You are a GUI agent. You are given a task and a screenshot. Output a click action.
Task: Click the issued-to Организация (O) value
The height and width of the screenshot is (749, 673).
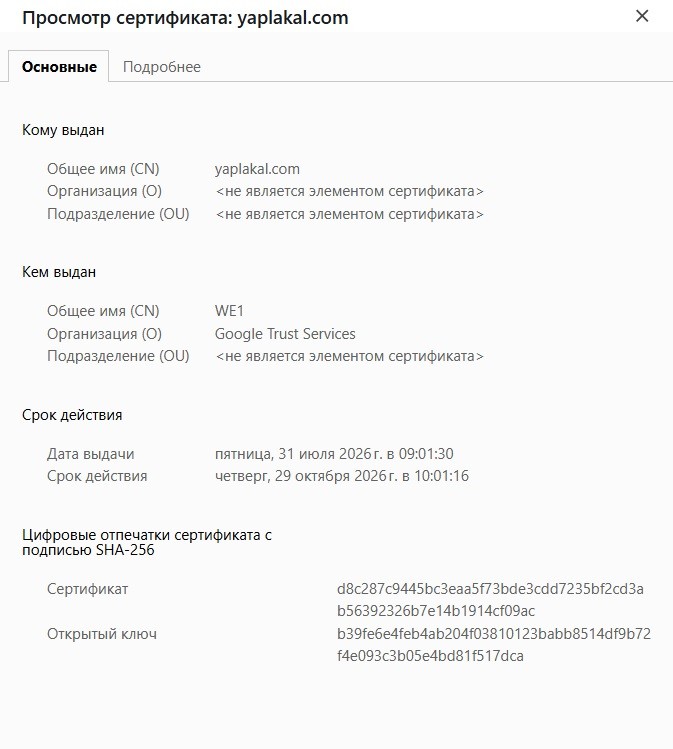pyautogui.click(x=349, y=192)
